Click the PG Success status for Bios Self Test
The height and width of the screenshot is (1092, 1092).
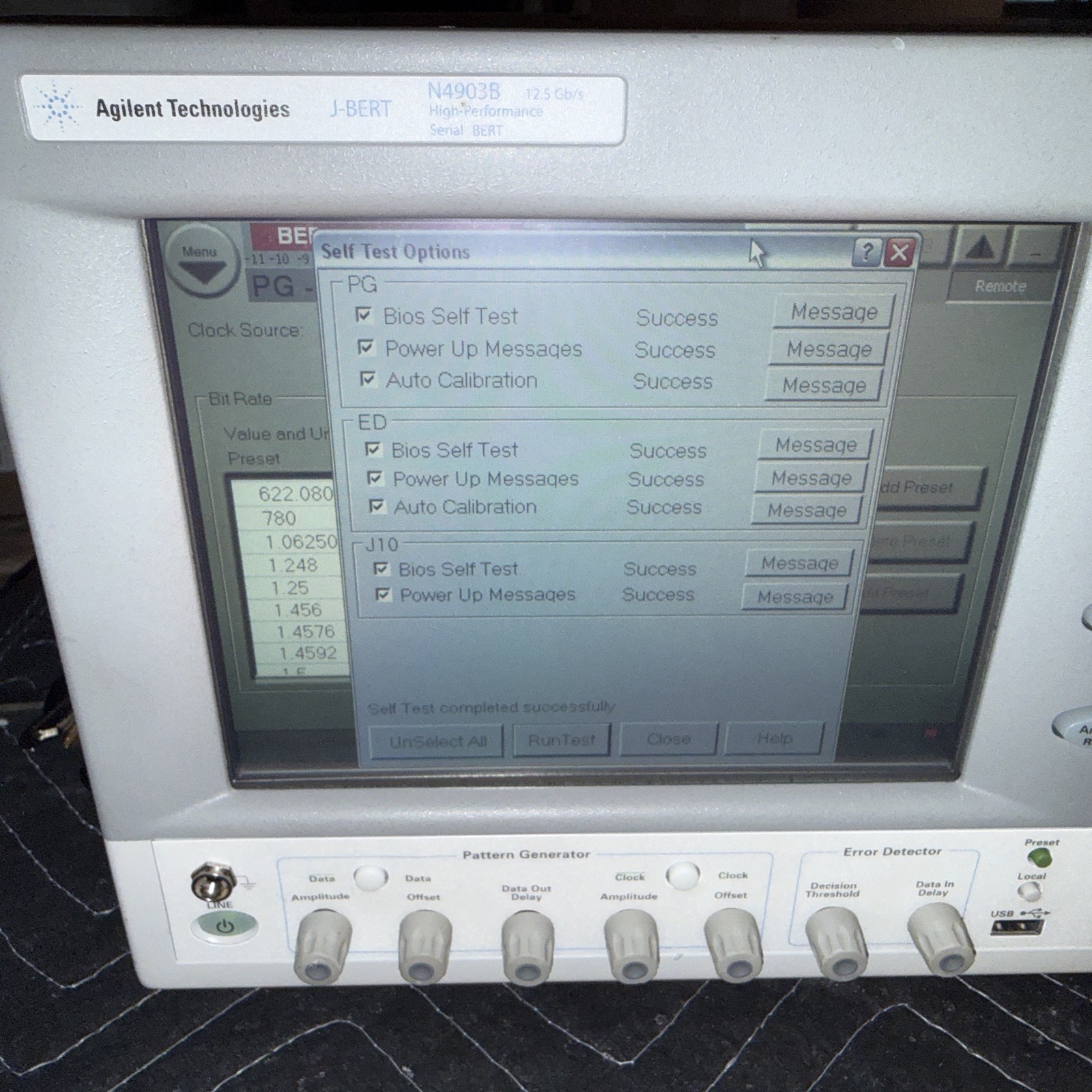pos(676,318)
